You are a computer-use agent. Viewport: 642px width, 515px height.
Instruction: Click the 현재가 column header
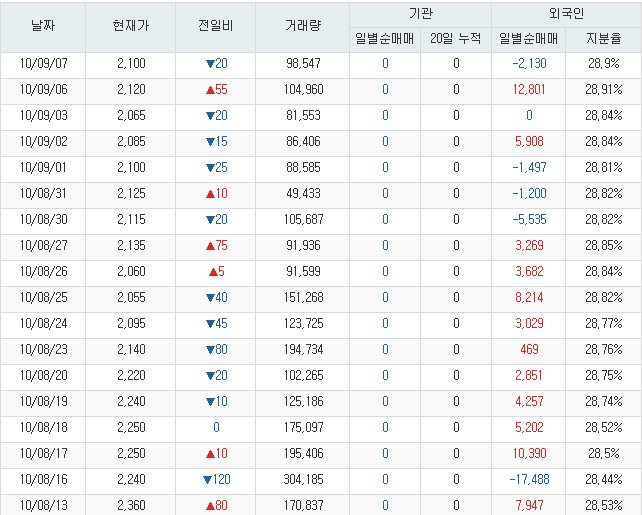(x=131, y=26)
